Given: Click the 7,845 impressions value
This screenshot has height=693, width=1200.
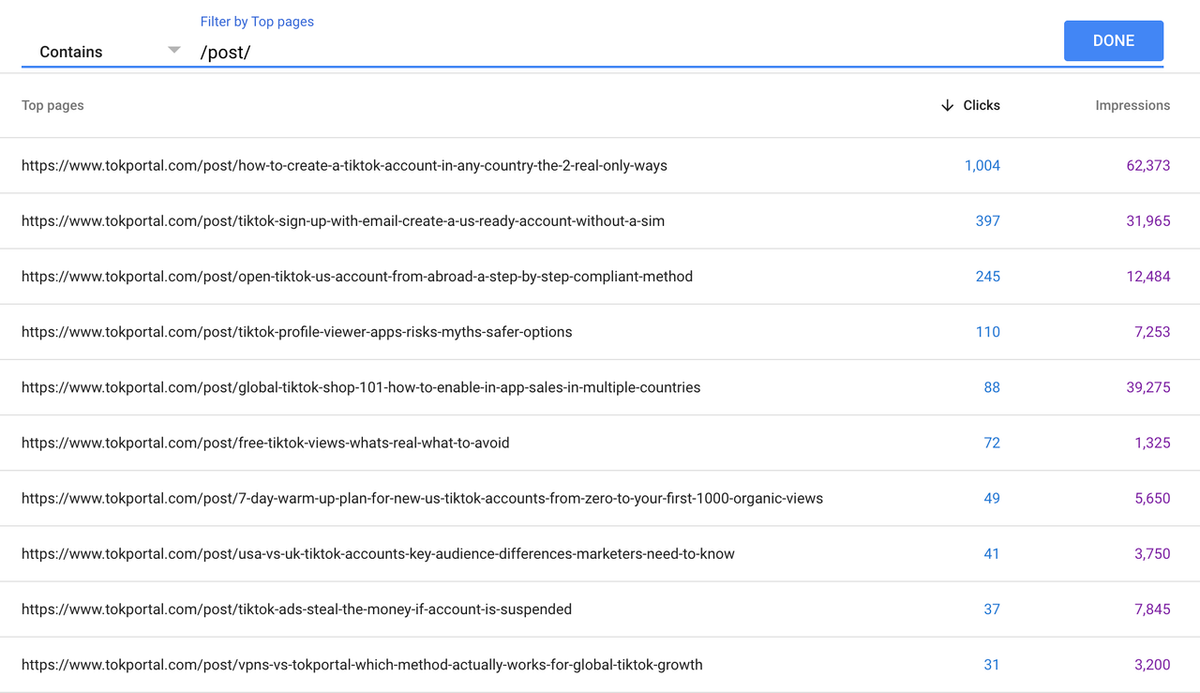Looking at the screenshot, I should 1152,610.
